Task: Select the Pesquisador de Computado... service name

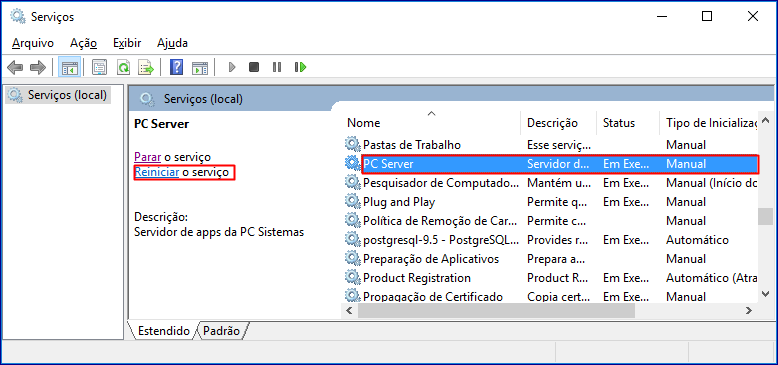Action: click(441, 183)
